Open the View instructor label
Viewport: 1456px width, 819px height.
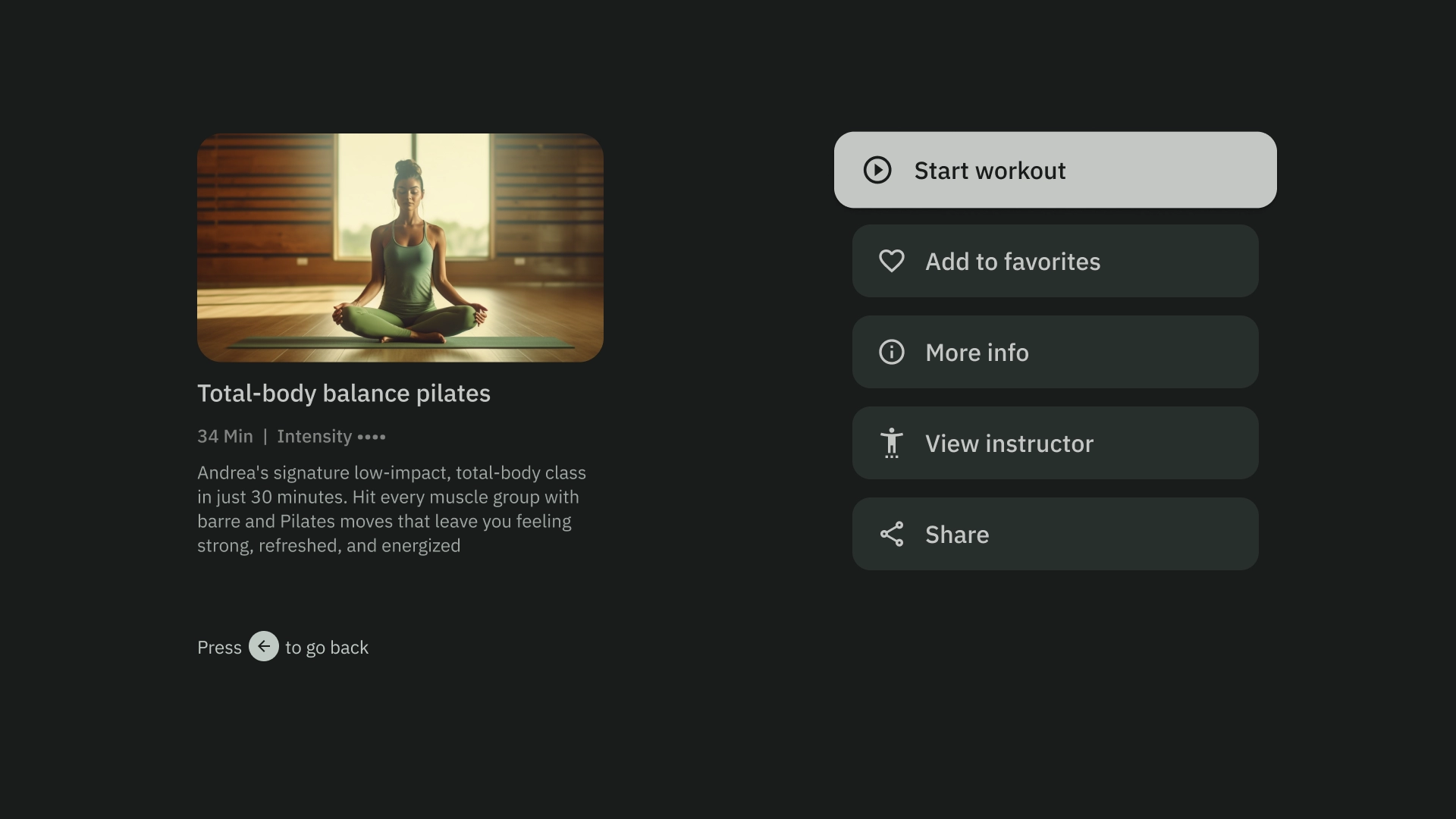point(1009,444)
